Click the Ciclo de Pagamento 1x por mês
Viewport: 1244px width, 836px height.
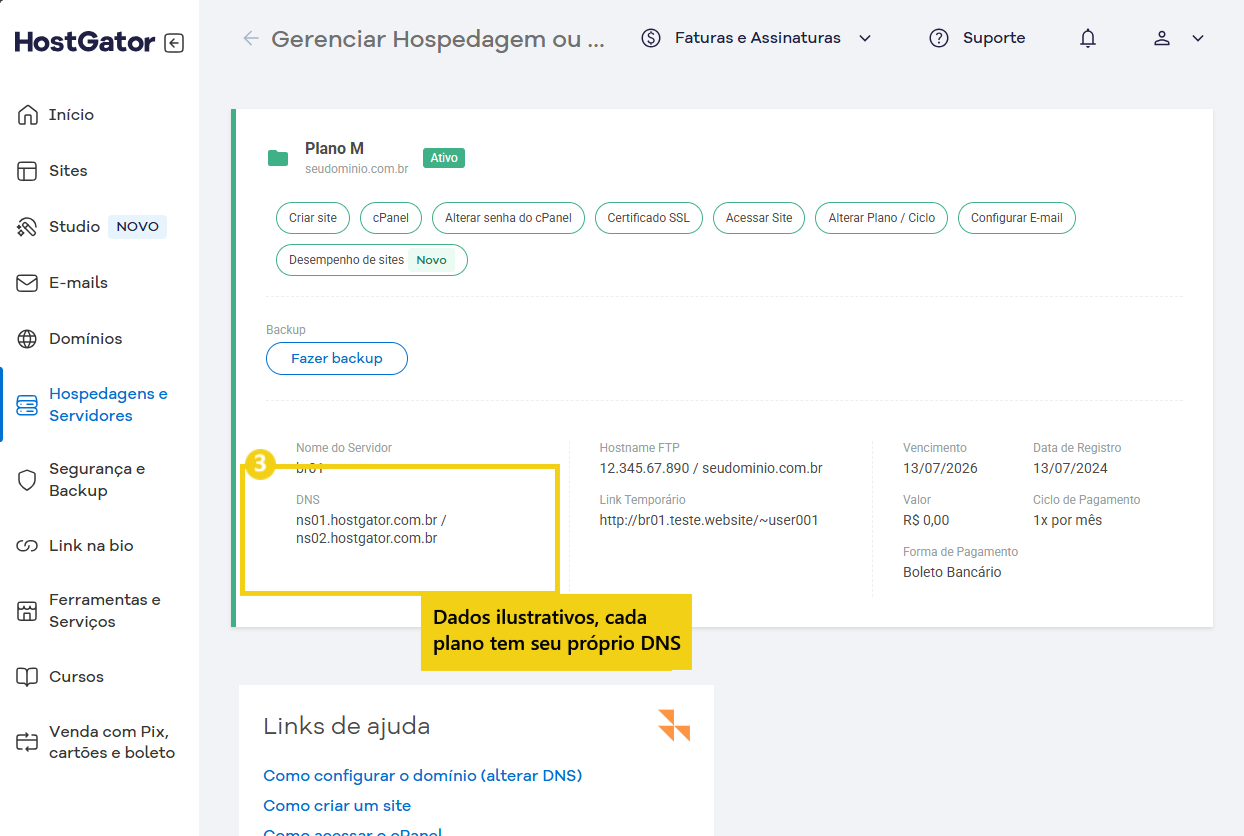[1067, 520]
